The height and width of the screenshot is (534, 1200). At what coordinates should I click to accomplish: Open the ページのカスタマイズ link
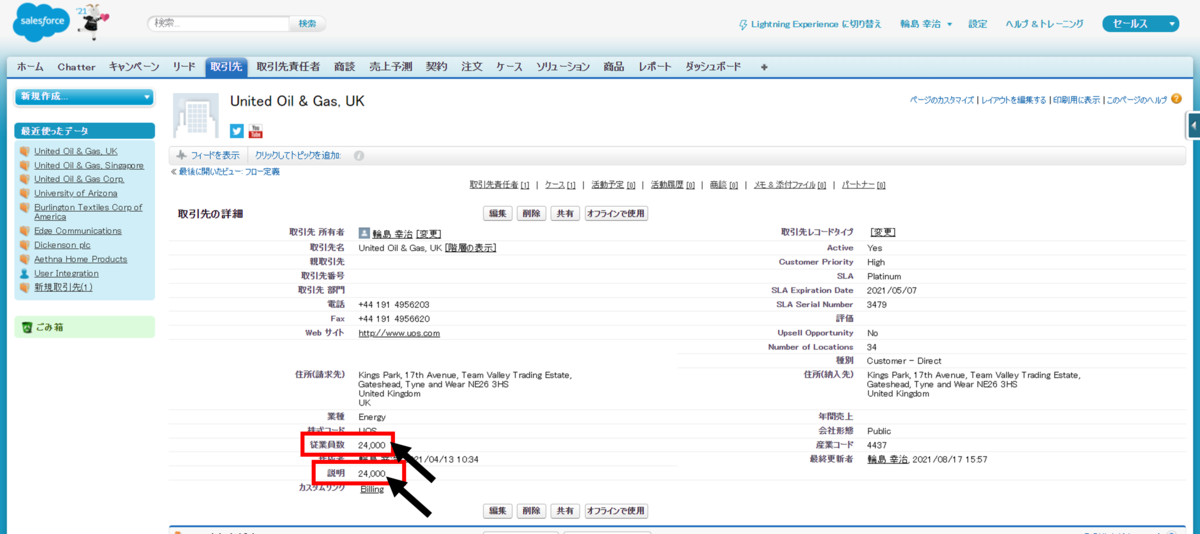tap(942, 100)
